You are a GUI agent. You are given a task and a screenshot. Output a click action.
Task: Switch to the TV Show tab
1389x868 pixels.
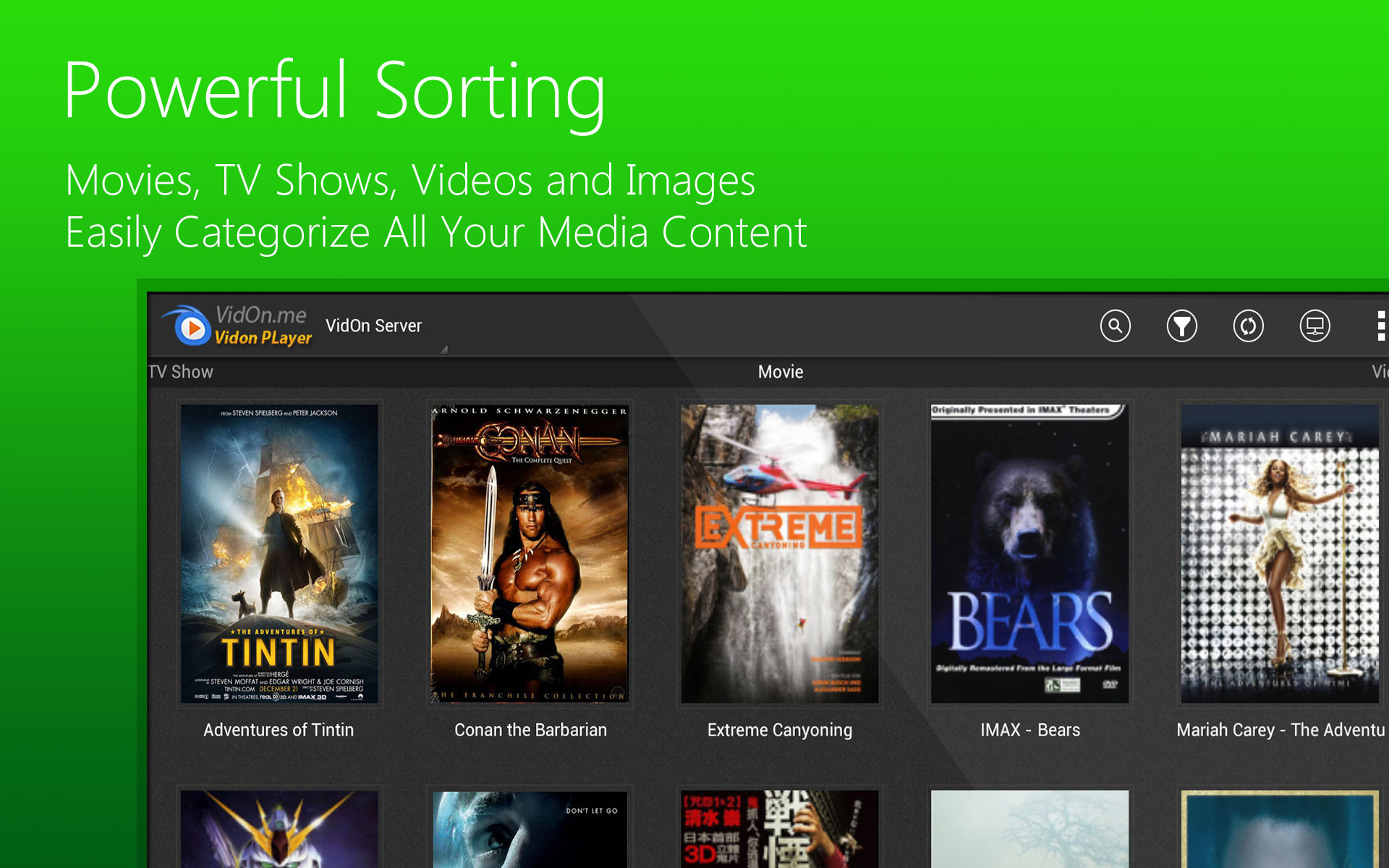click(181, 372)
